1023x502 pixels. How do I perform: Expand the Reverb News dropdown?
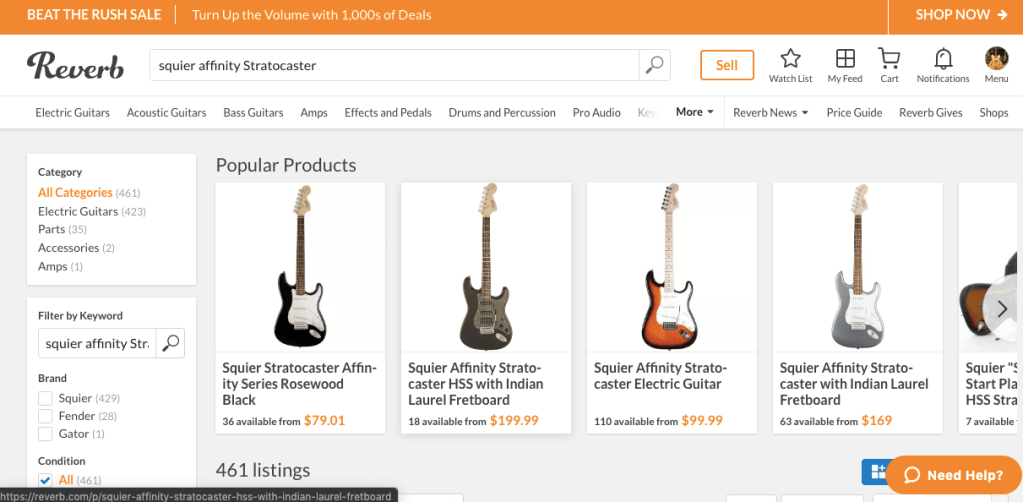(770, 113)
